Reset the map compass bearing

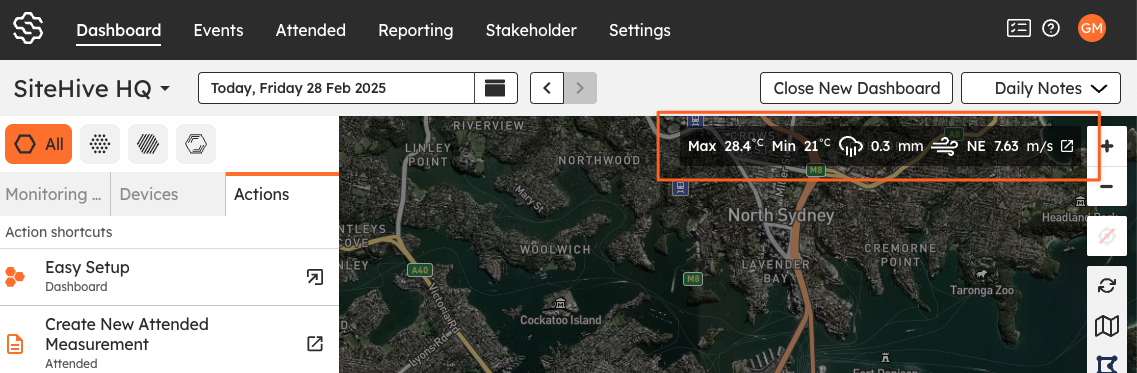[x=1107, y=236]
